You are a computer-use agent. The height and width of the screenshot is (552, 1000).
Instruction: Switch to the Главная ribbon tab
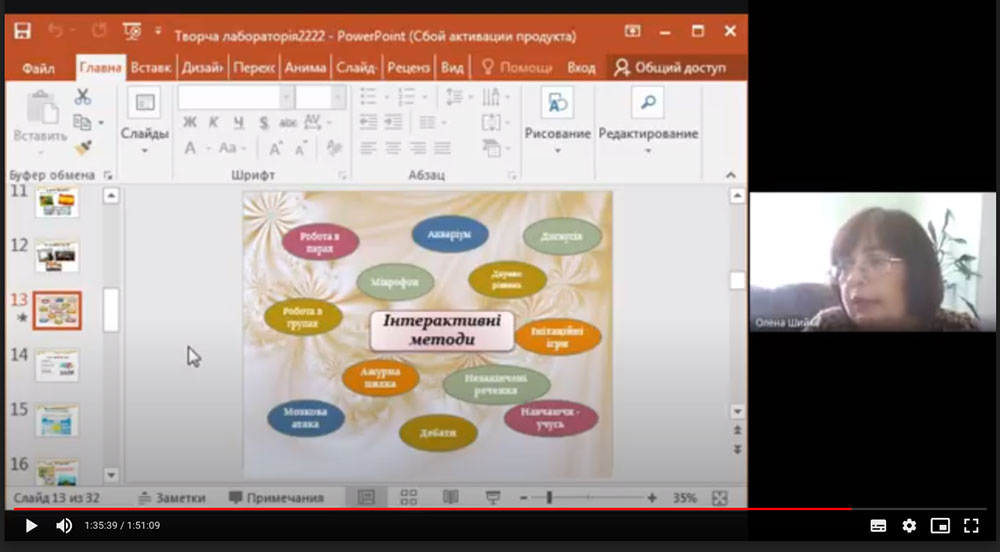pos(100,68)
